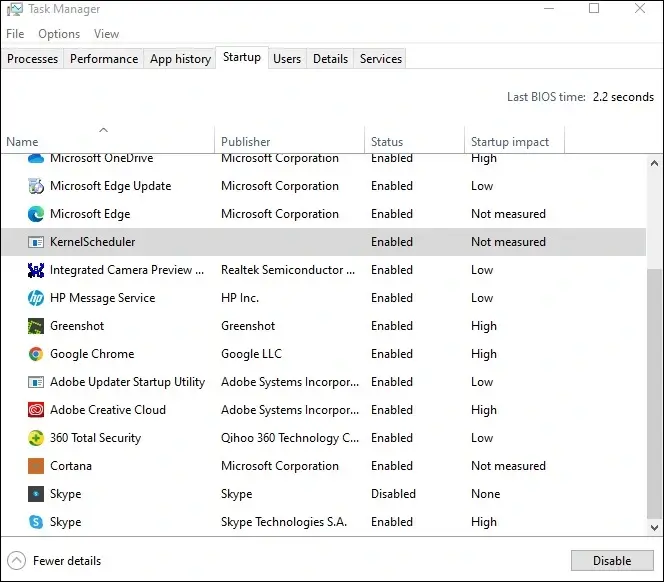664x582 pixels.
Task: Select the Cortana orange icon
Action: pyautogui.click(x=36, y=466)
